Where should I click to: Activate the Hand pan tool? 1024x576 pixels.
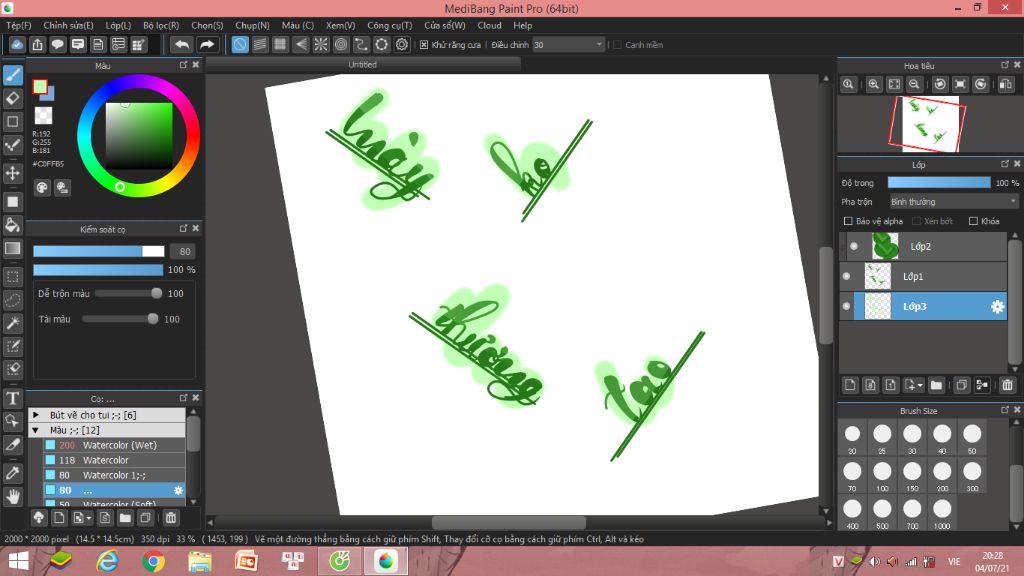pyautogui.click(x=13, y=496)
